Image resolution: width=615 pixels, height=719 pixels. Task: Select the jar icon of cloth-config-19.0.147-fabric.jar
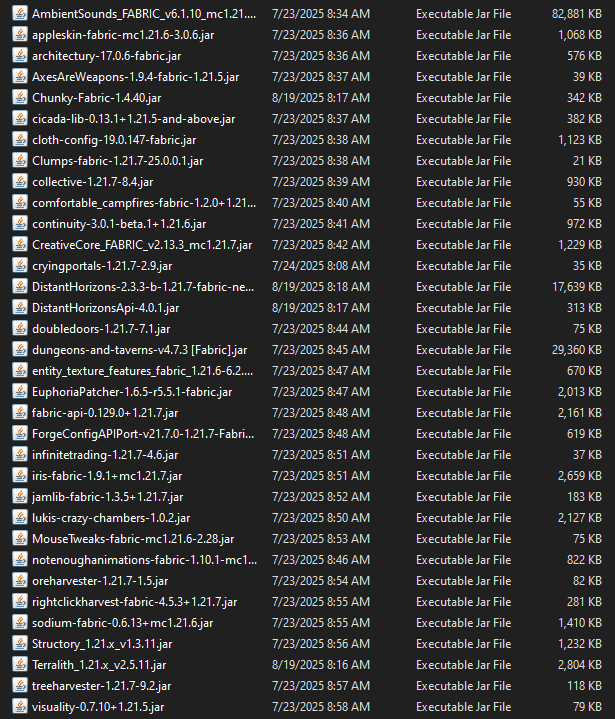click(x=20, y=140)
